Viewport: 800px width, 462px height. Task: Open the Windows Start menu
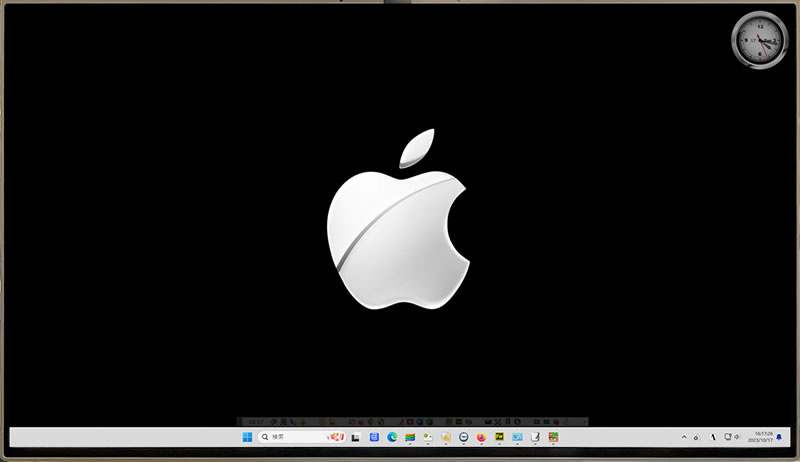tap(247, 437)
